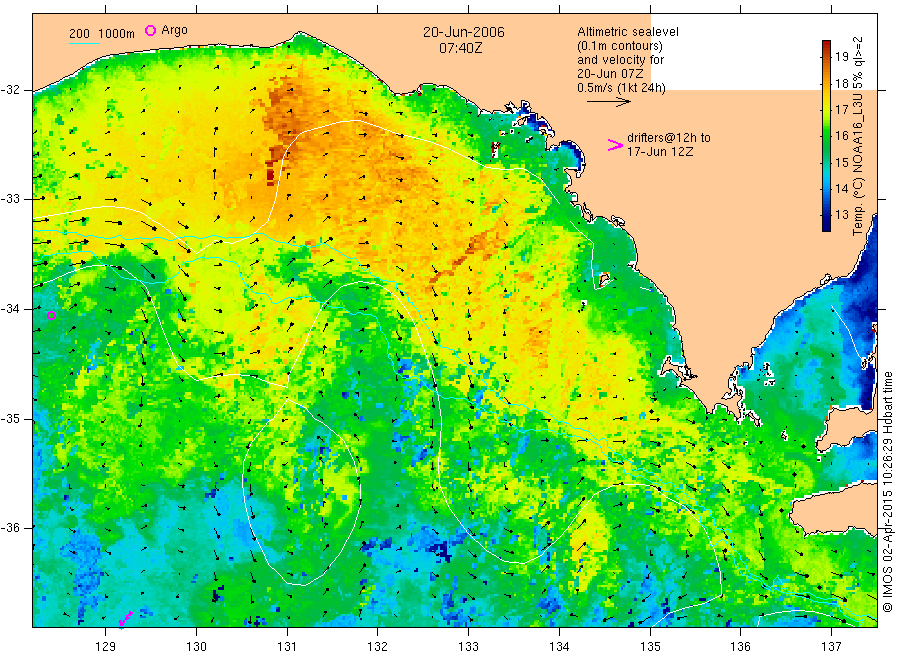Click the 0.5m/s velocity scale arrow
This screenshot has width=900, height=660.
pos(608,102)
